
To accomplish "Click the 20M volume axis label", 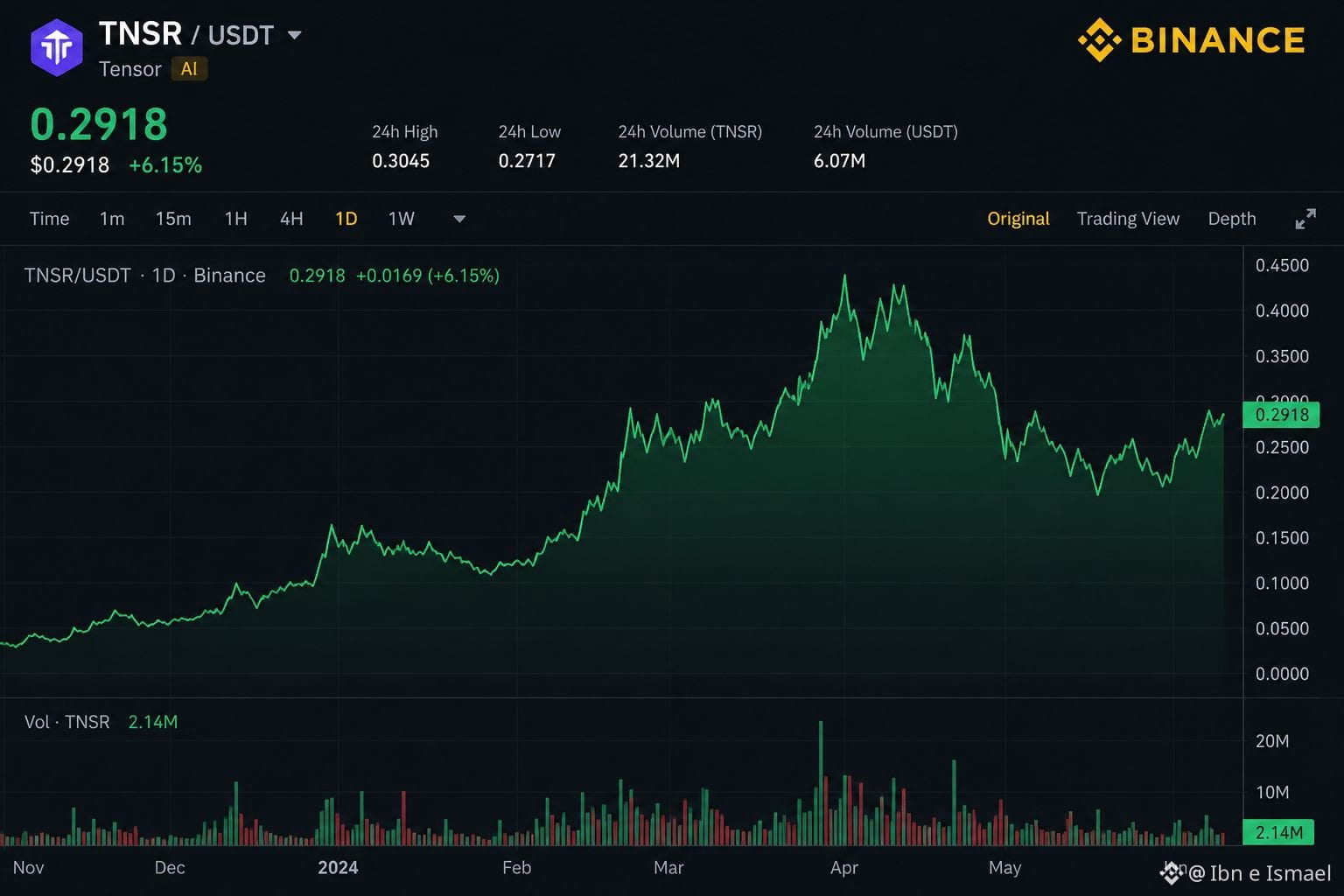I will pyautogui.click(x=1272, y=741).
